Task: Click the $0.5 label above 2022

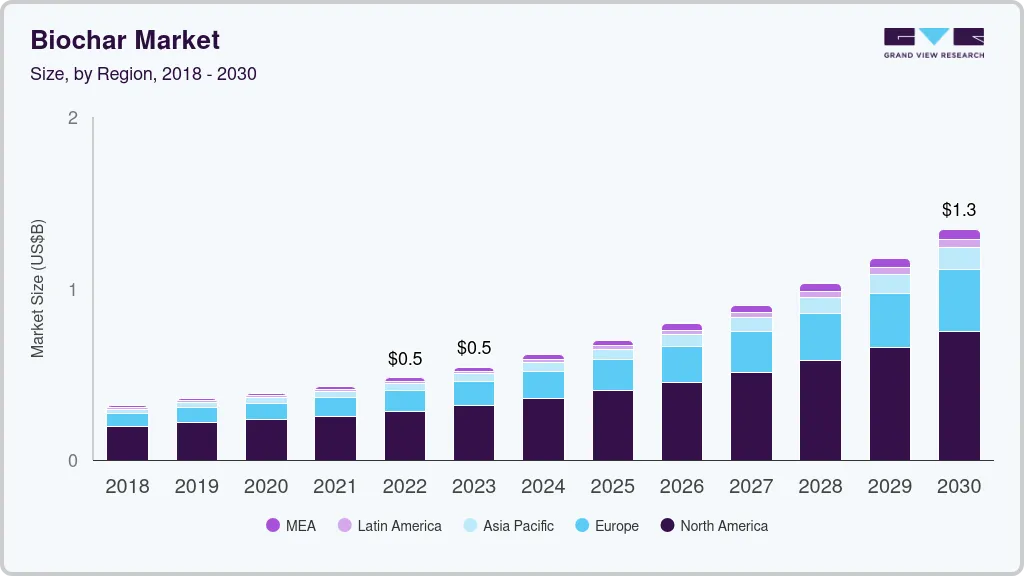Action: click(x=405, y=359)
